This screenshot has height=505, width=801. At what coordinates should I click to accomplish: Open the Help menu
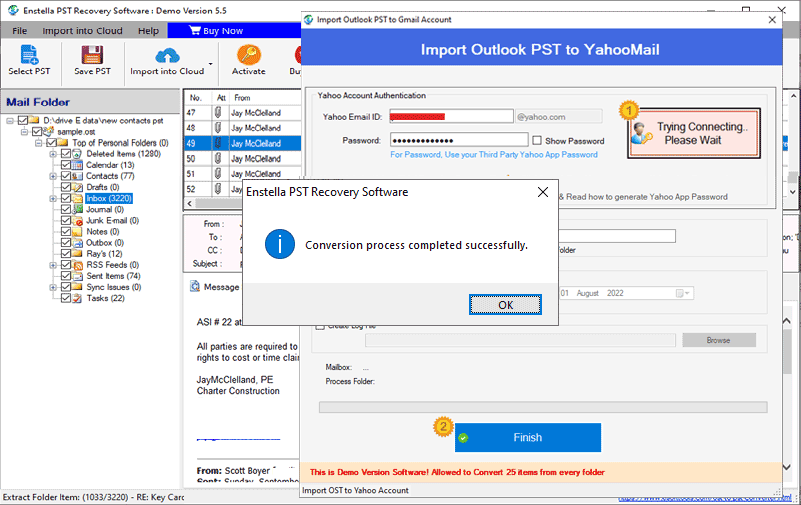148,31
